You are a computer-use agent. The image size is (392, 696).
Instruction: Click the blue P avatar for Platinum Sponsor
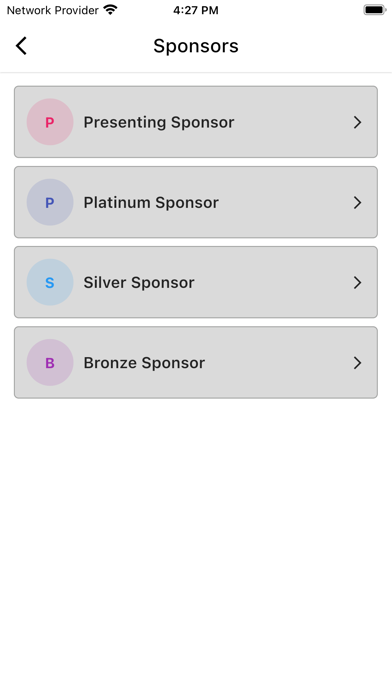pos(50,202)
